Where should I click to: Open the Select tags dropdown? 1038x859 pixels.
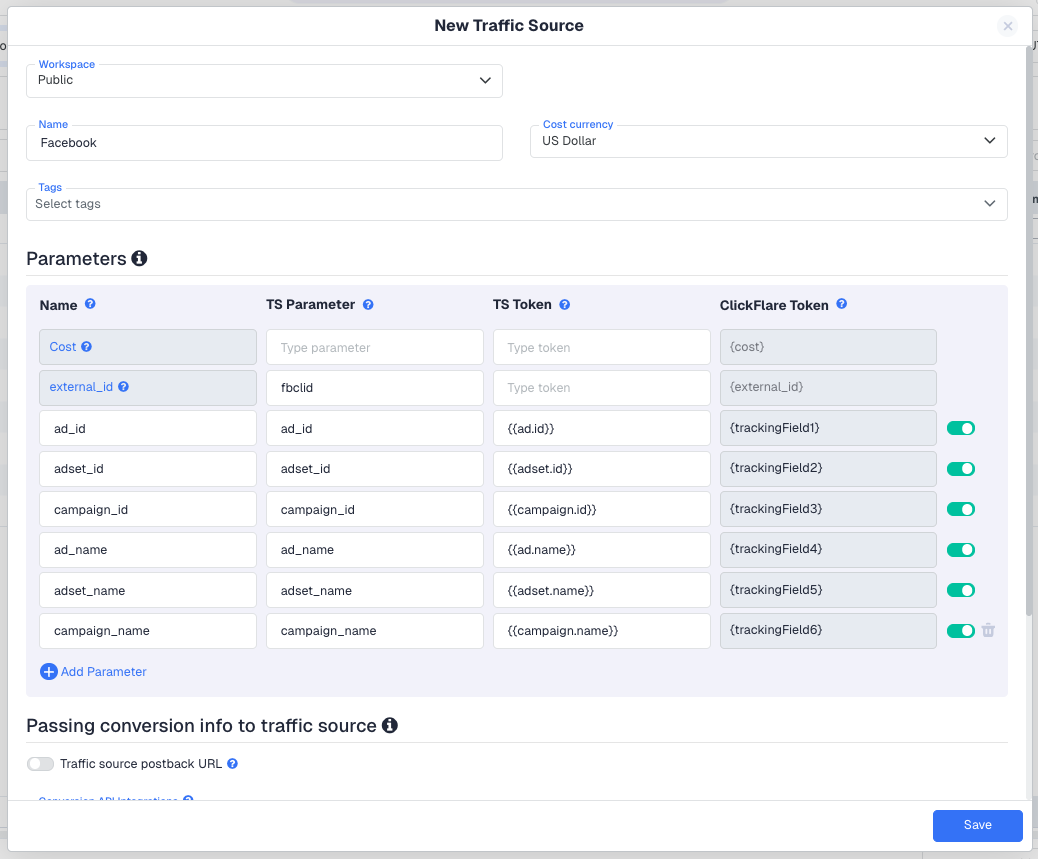click(516, 204)
